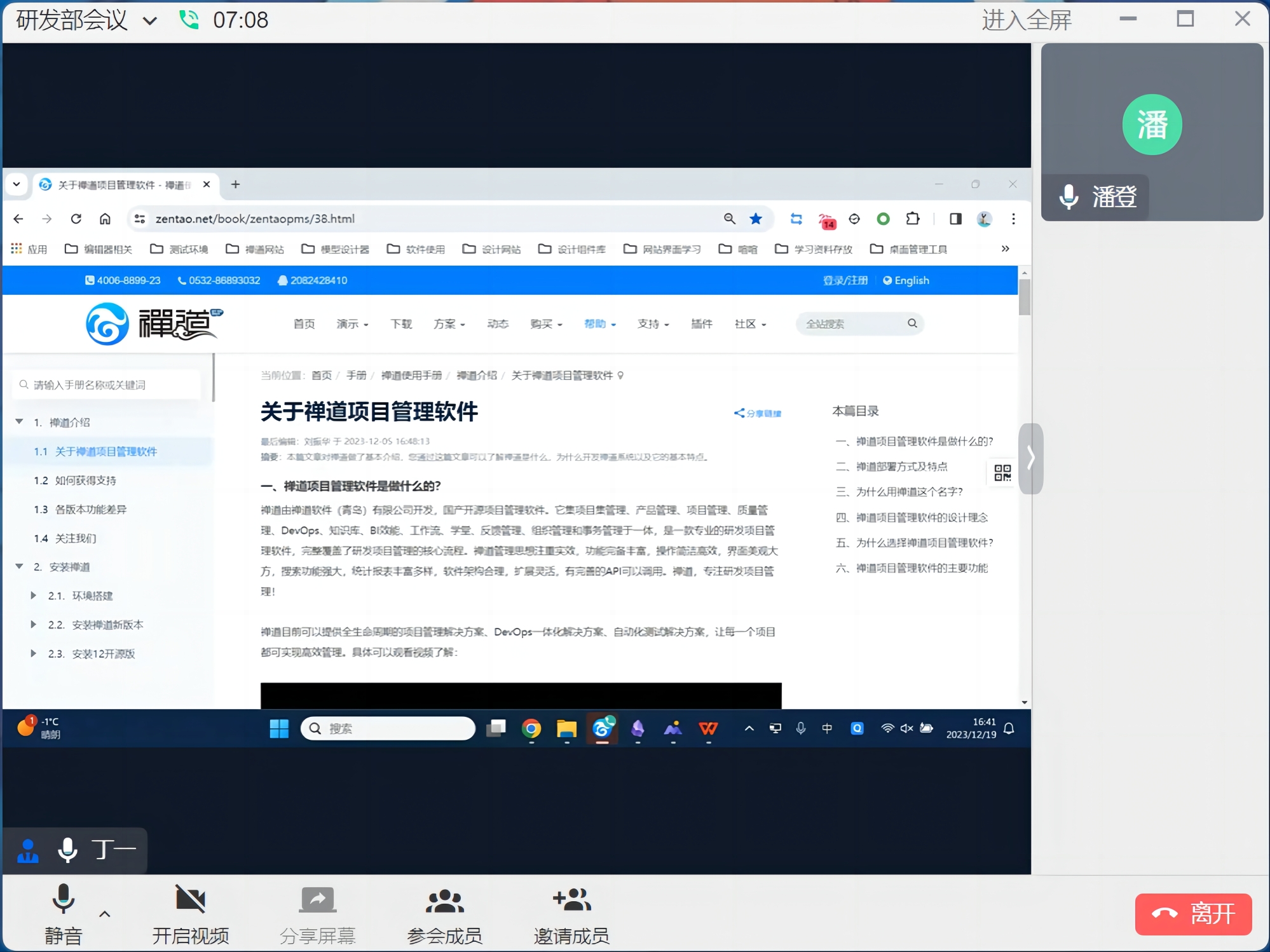Click 潘登's microphone icon
This screenshot has height=952, width=1270.
(1069, 196)
